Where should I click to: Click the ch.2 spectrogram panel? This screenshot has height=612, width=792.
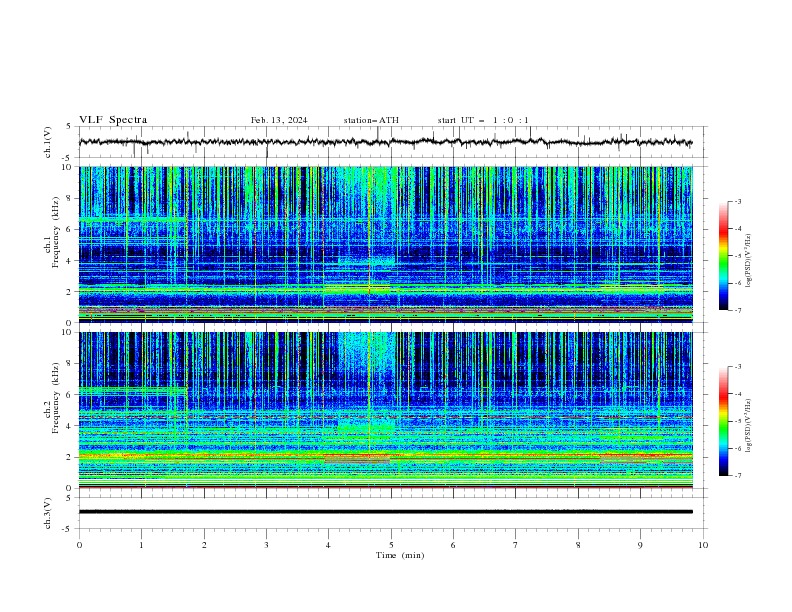pyautogui.click(x=386, y=410)
